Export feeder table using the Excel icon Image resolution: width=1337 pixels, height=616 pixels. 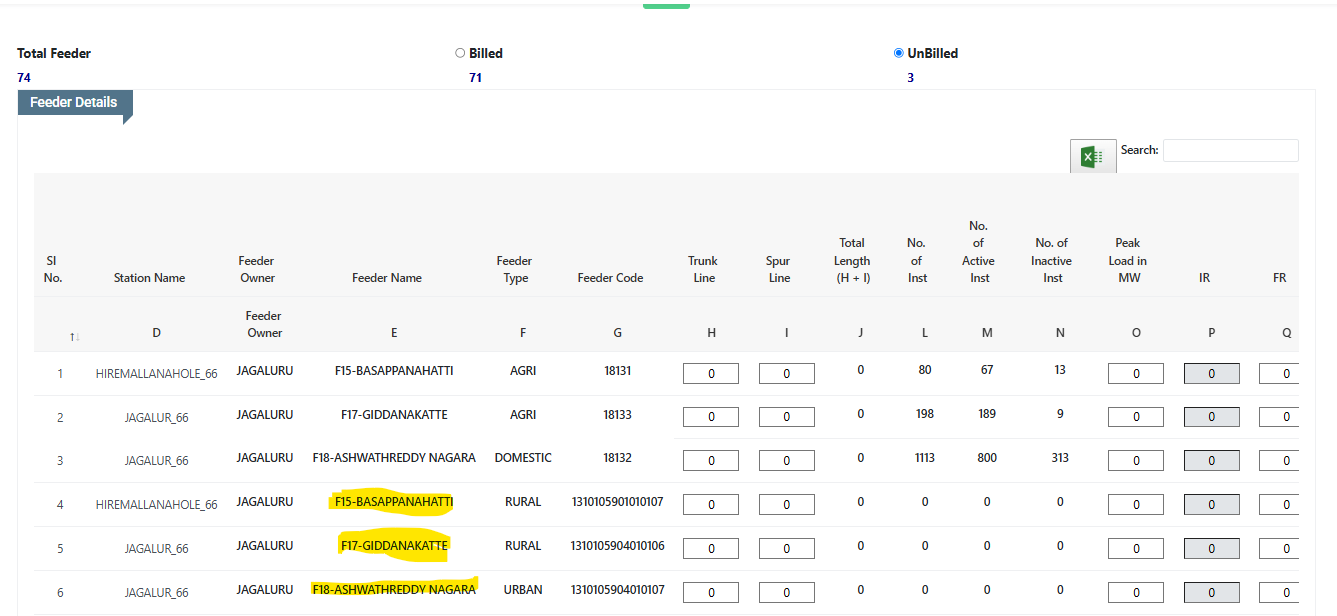point(1093,156)
